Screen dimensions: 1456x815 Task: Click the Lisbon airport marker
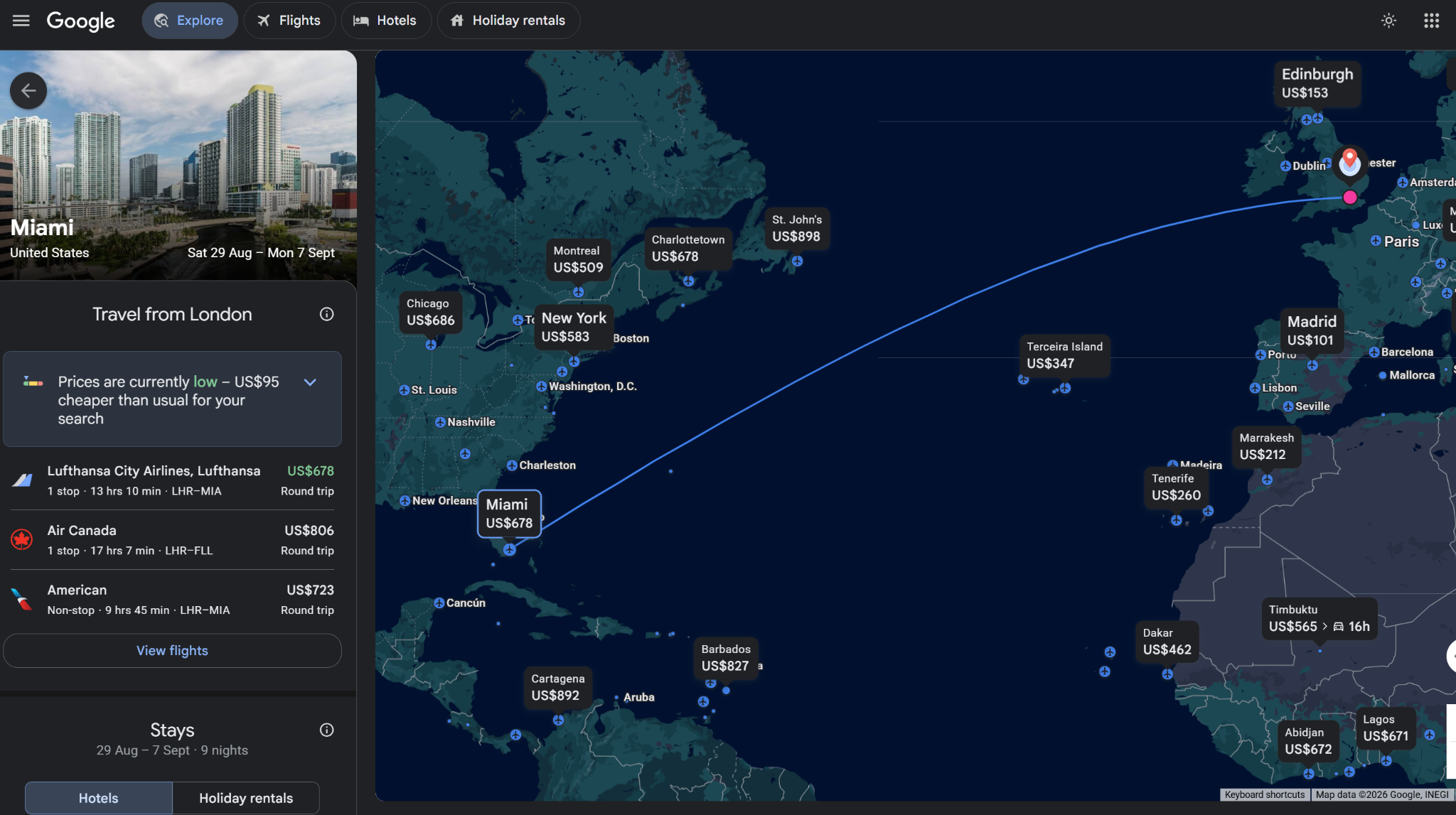(x=1255, y=388)
